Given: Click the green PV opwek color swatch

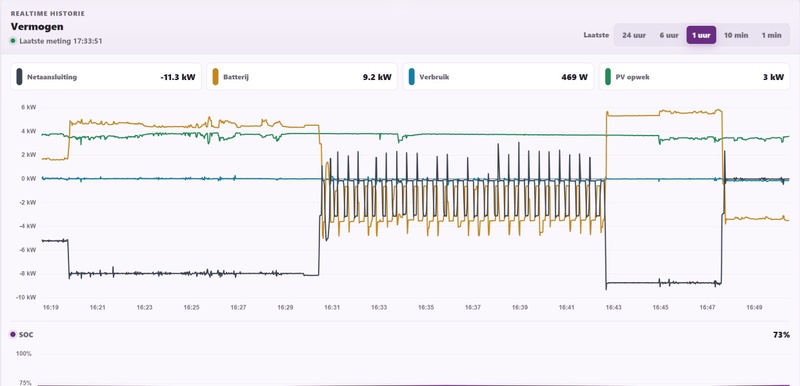Looking at the screenshot, I should click(x=608, y=77).
